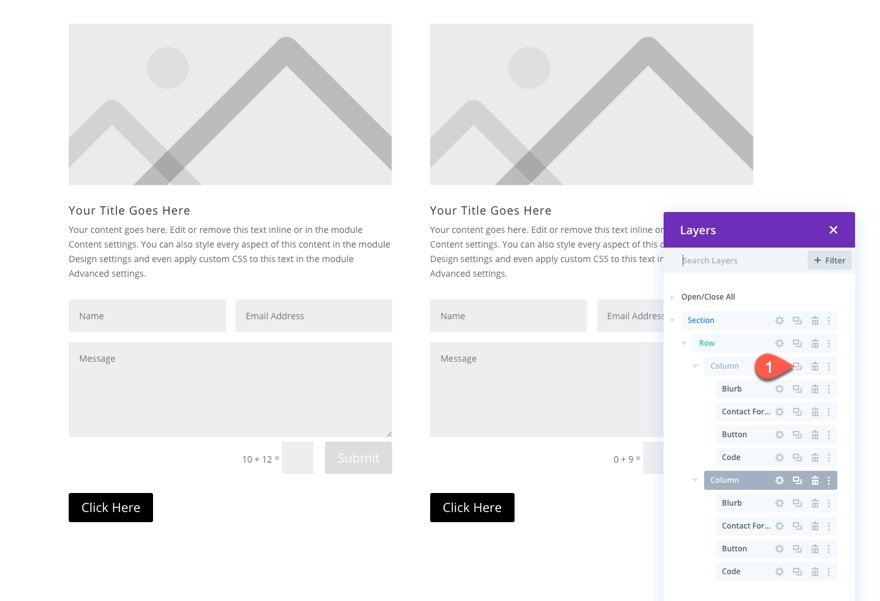The image size is (880, 601).
Task: Open settings for second column's Button layer
Action: point(780,549)
